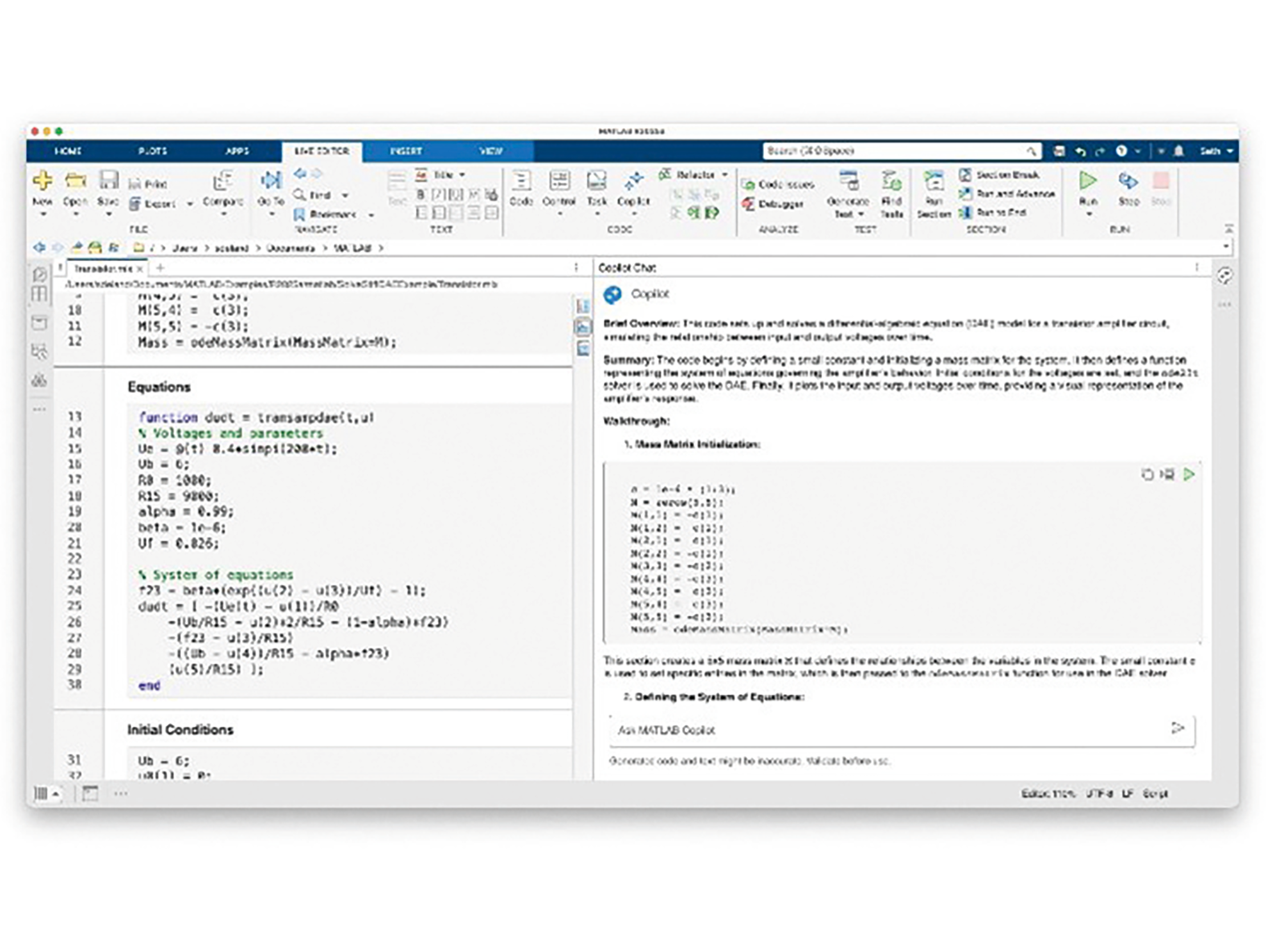Click the navigate back arrow in Navigate group
Image resolution: width=1266 pixels, height=952 pixels.
tap(300, 174)
